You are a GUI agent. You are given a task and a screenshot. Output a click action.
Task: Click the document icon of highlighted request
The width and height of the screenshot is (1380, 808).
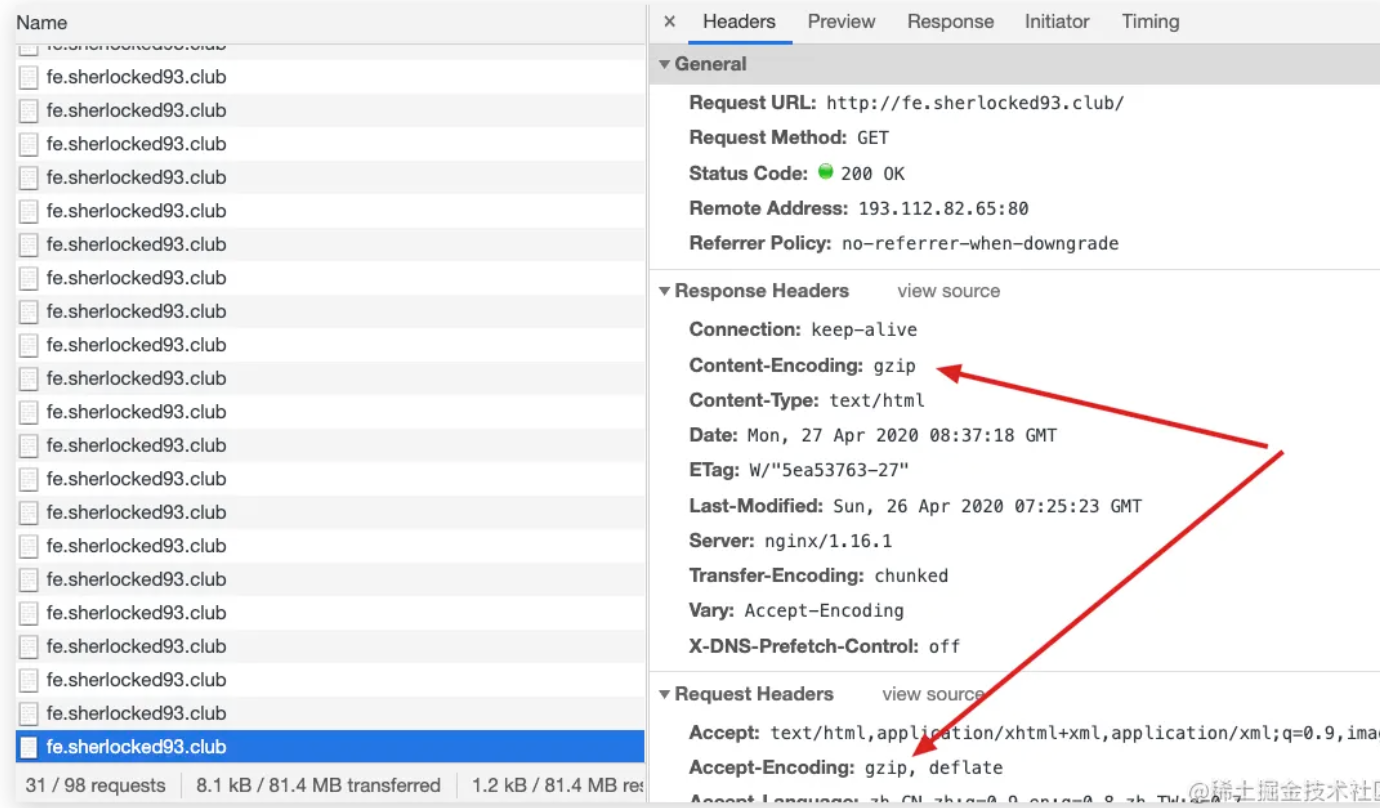29,747
